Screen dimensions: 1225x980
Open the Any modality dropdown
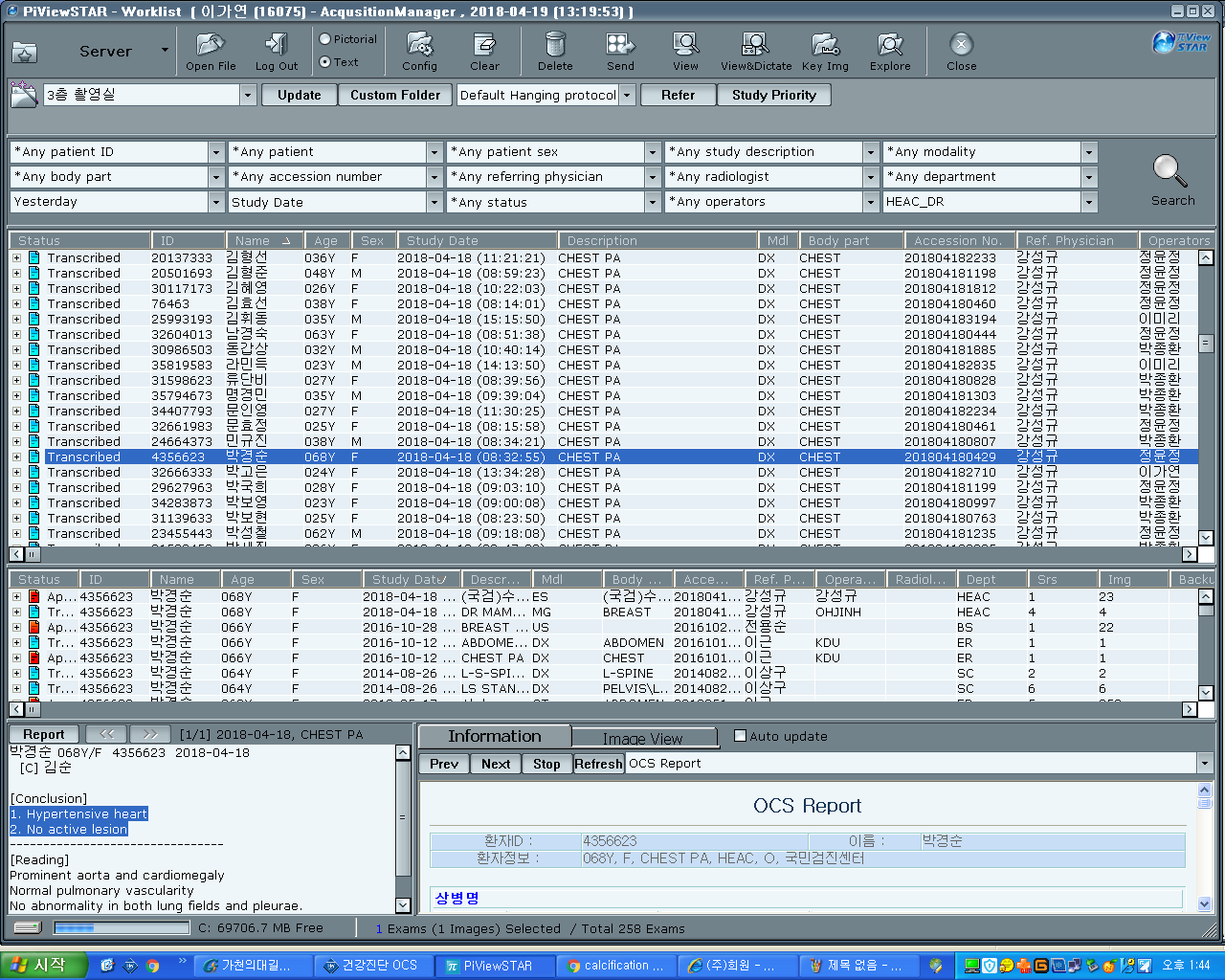click(x=1089, y=152)
